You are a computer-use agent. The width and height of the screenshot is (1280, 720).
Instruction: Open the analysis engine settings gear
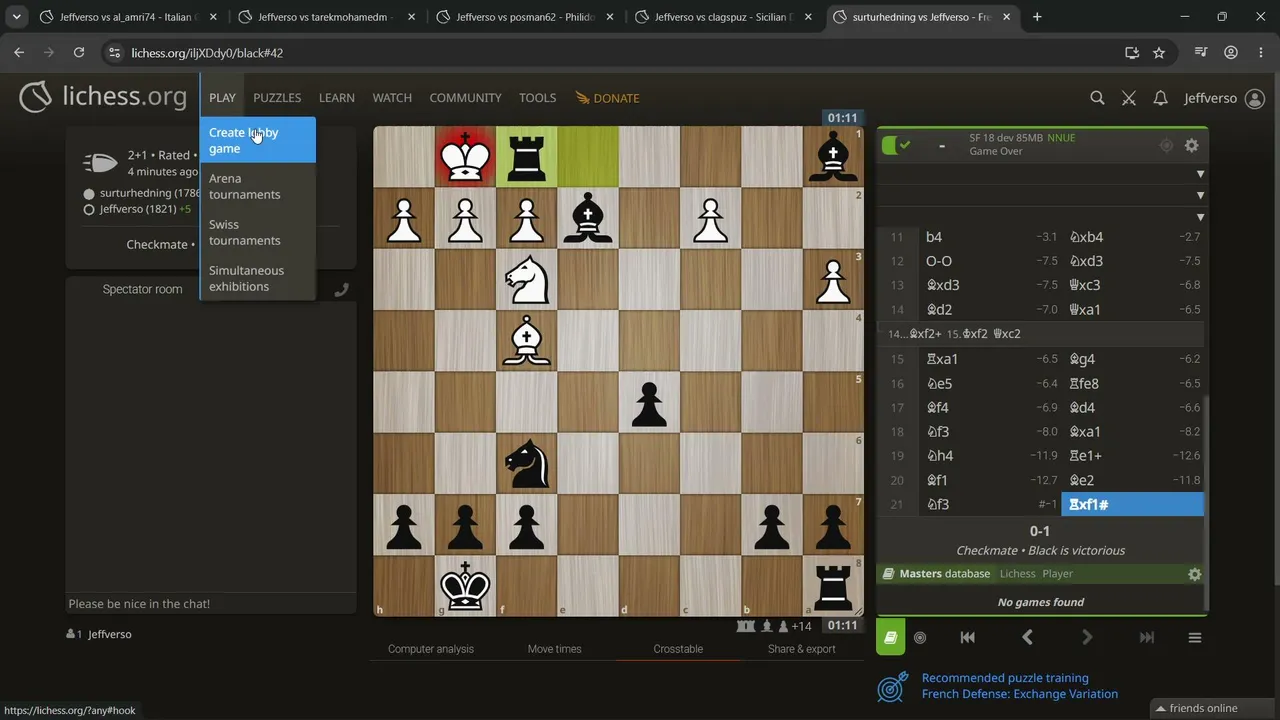coord(1191,145)
